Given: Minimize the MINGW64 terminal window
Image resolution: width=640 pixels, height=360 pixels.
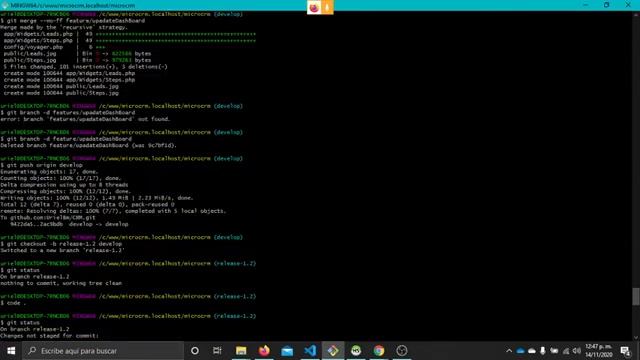Looking at the screenshot, I should pos(585,5).
